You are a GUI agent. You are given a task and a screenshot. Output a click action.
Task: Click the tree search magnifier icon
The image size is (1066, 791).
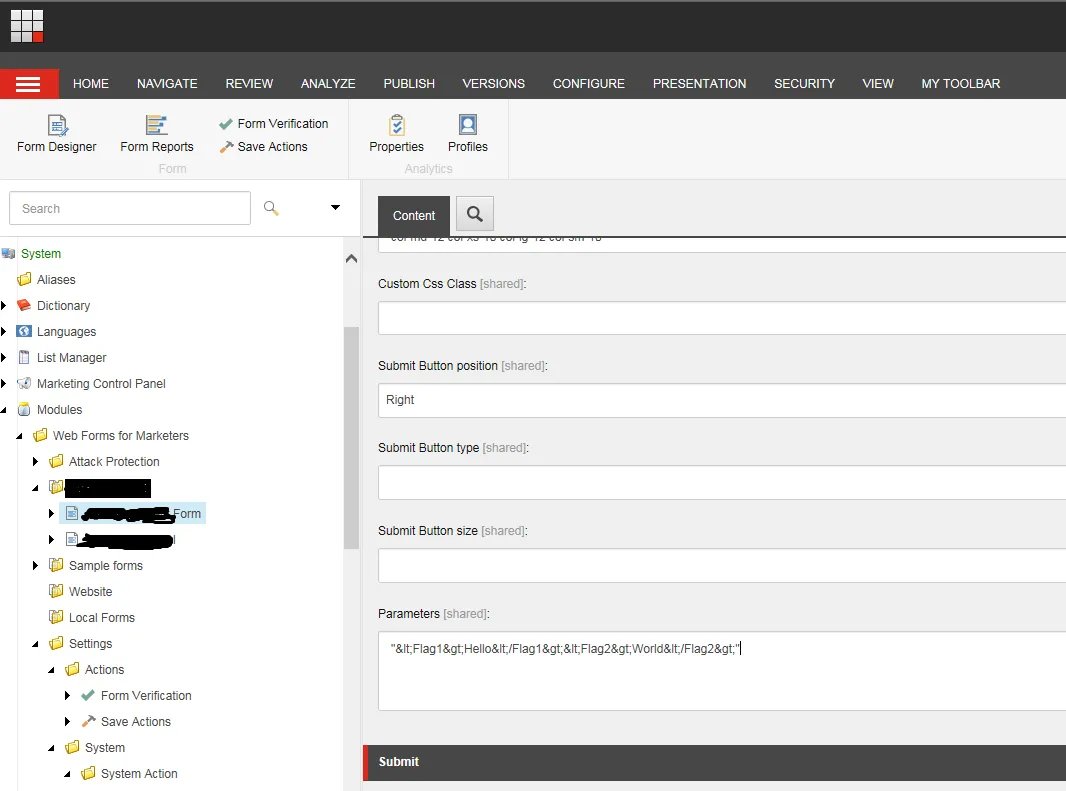pyautogui.click(x=271, y=208)
